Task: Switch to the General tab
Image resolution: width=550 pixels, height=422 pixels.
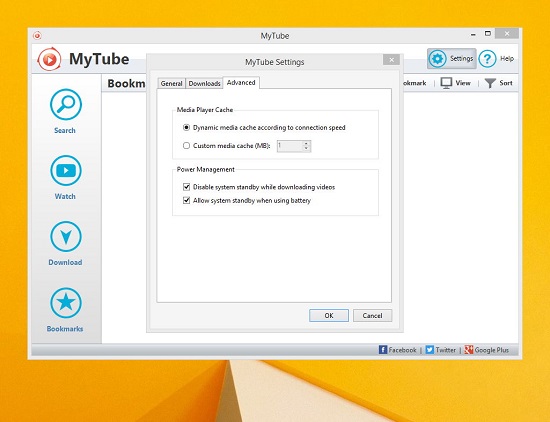Action: 172,83
